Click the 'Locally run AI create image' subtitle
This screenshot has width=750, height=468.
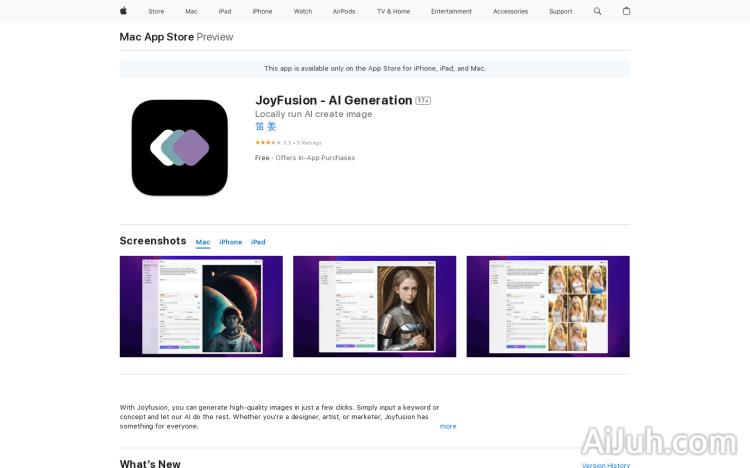[x=313, y=114]
